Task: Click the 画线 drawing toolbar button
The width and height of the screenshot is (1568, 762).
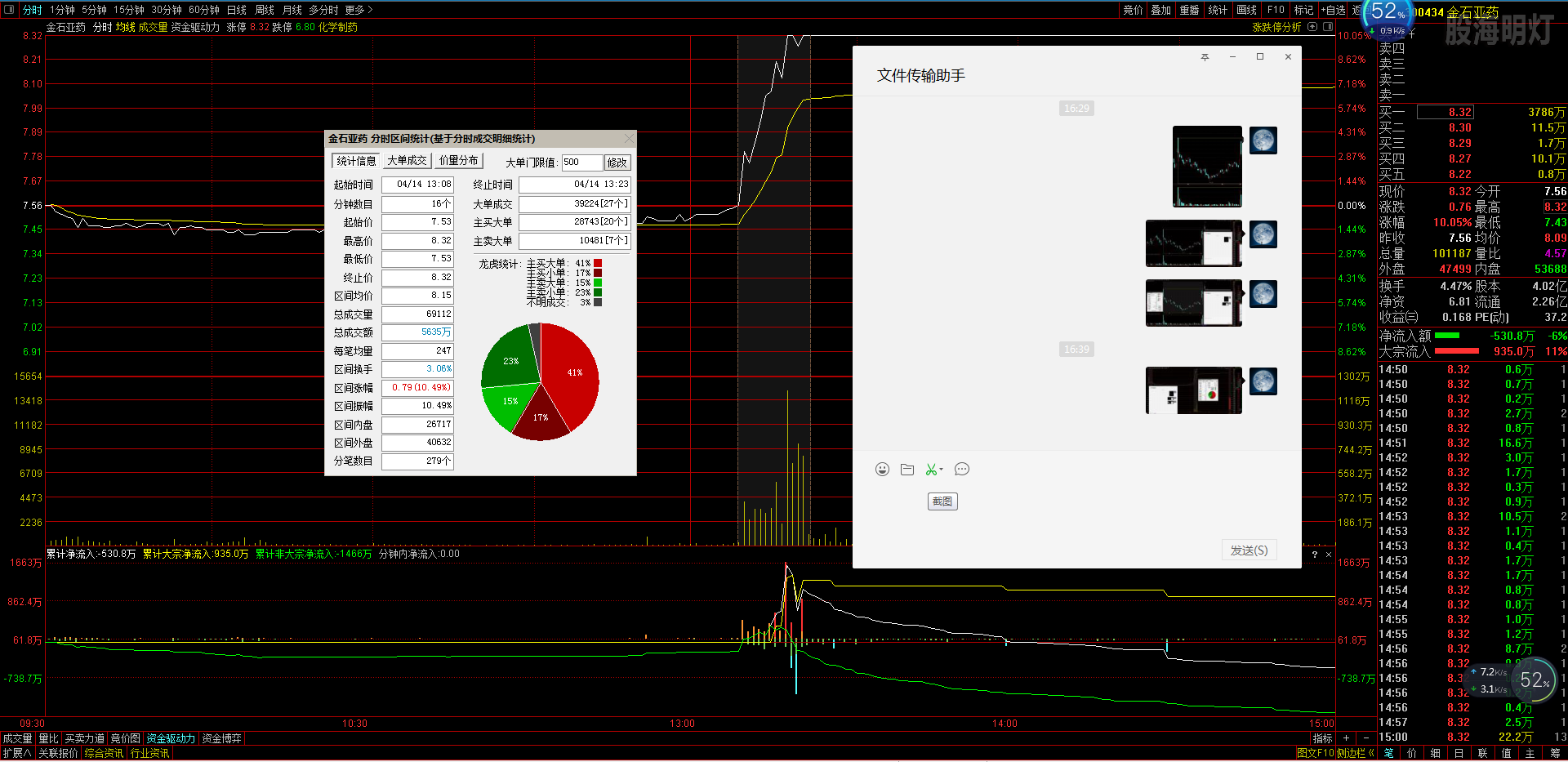Action: coord(1246,10)
